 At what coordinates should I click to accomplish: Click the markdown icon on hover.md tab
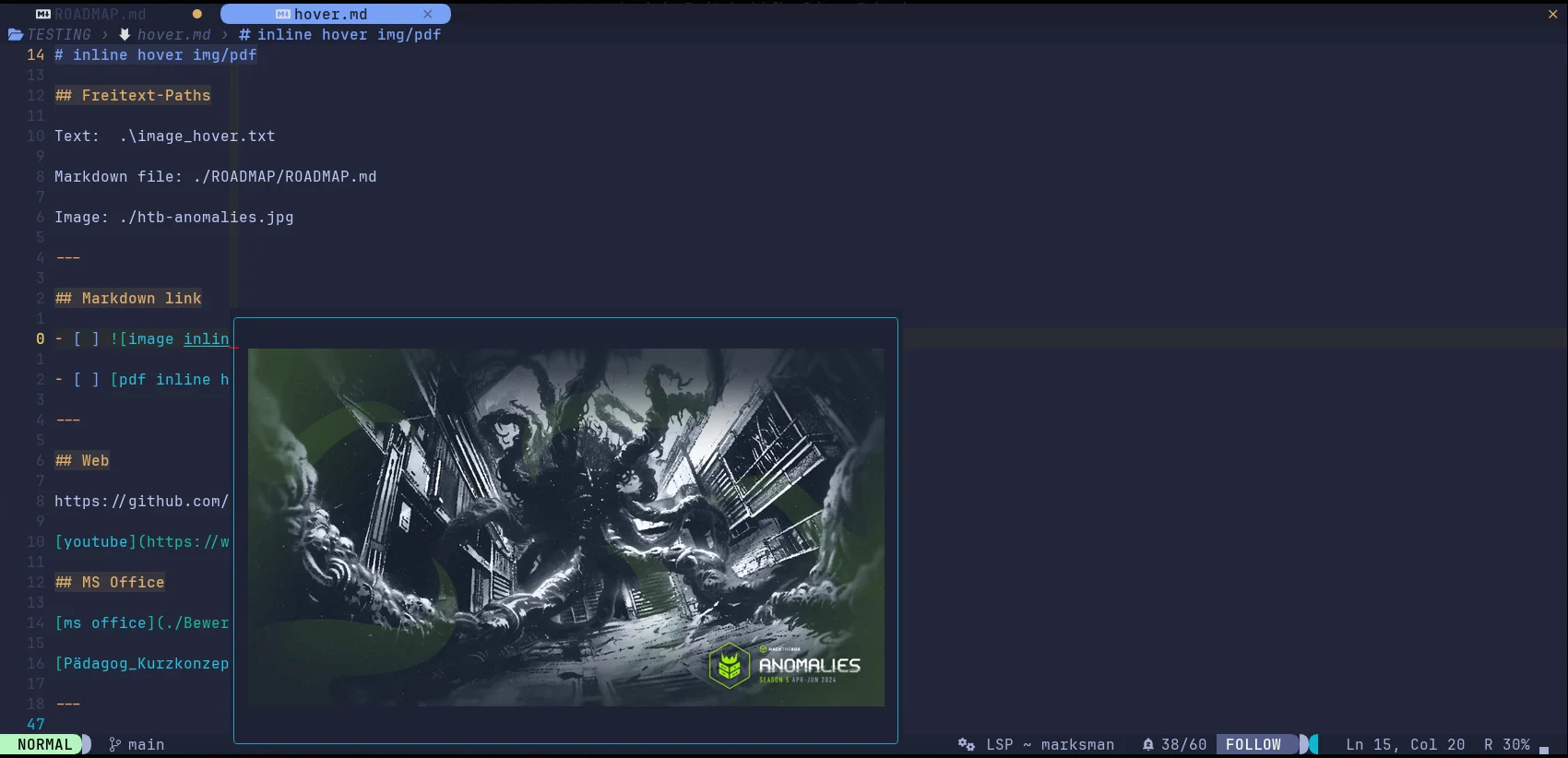[283, 14]
